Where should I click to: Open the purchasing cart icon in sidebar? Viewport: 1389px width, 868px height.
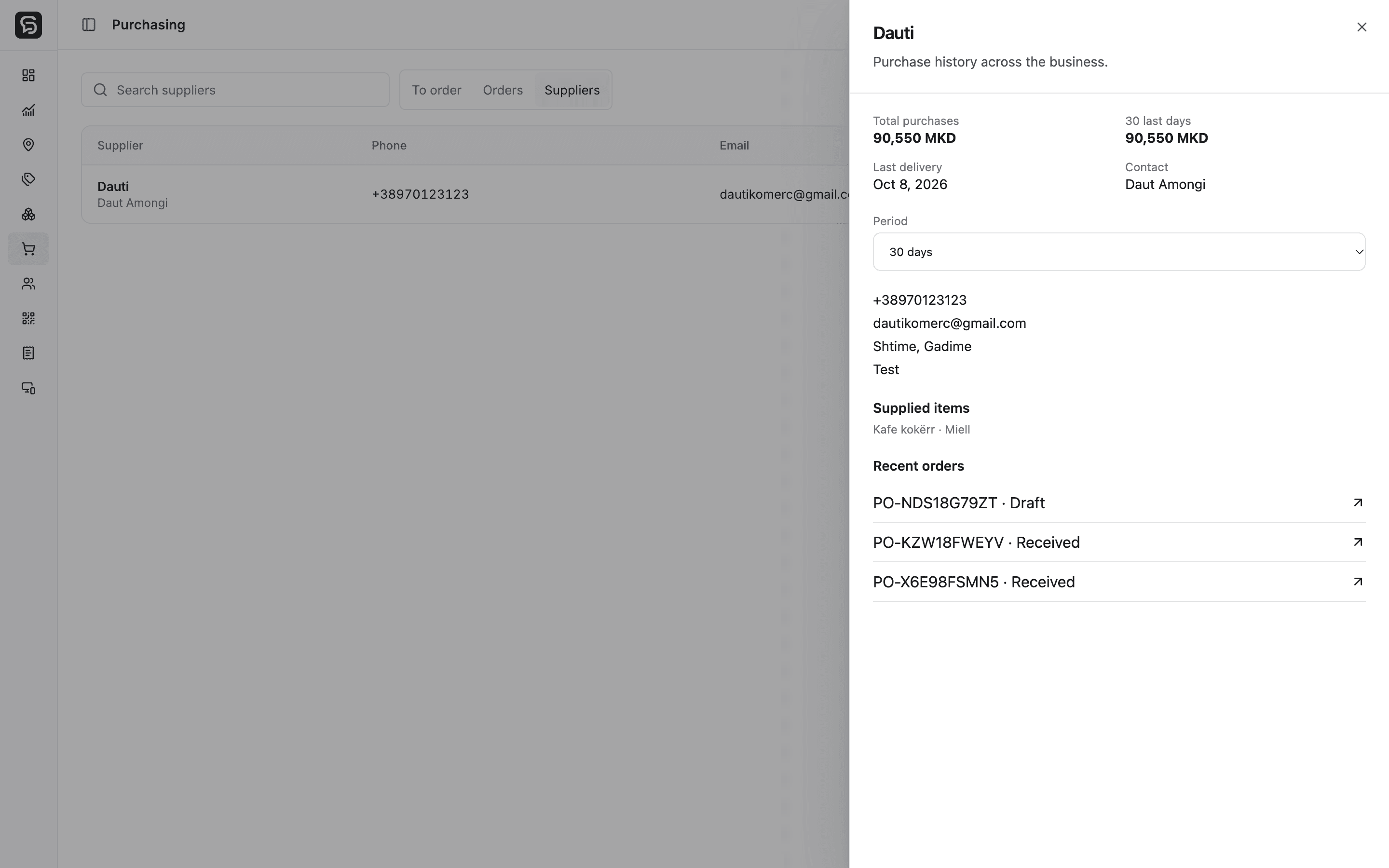pos(28,248)
